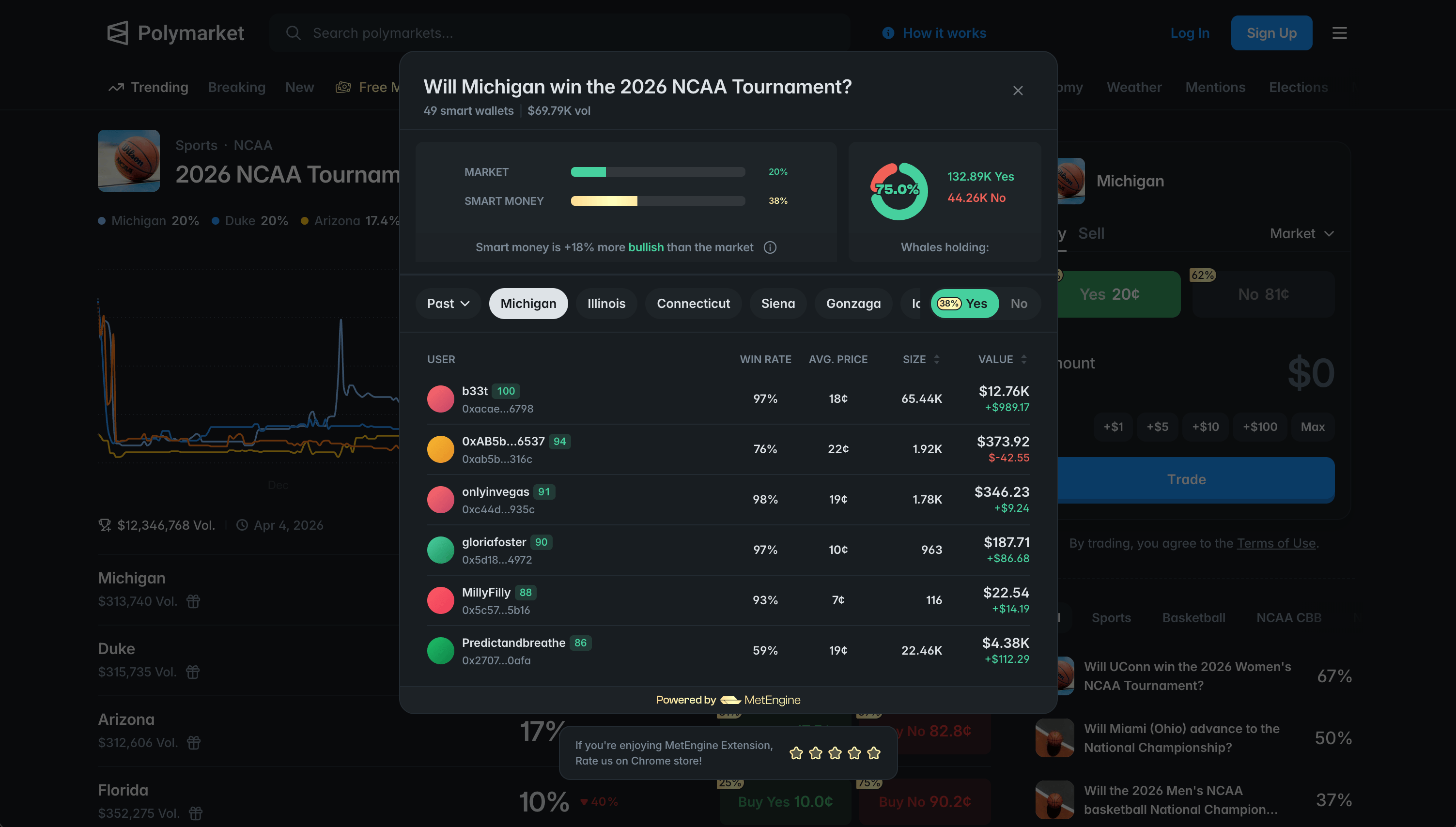
Task: Click the clock icon by Apr 4, 2026
Action: pos(242,525)
